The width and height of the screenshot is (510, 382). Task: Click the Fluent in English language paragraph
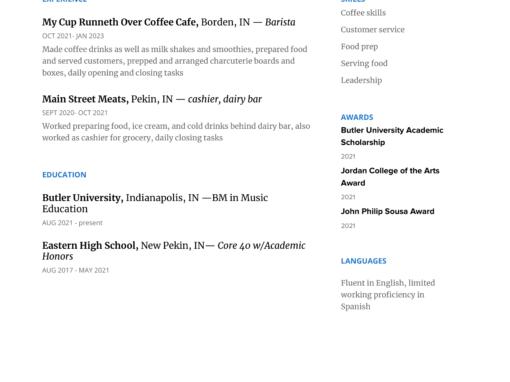click(x=388, y=295)
